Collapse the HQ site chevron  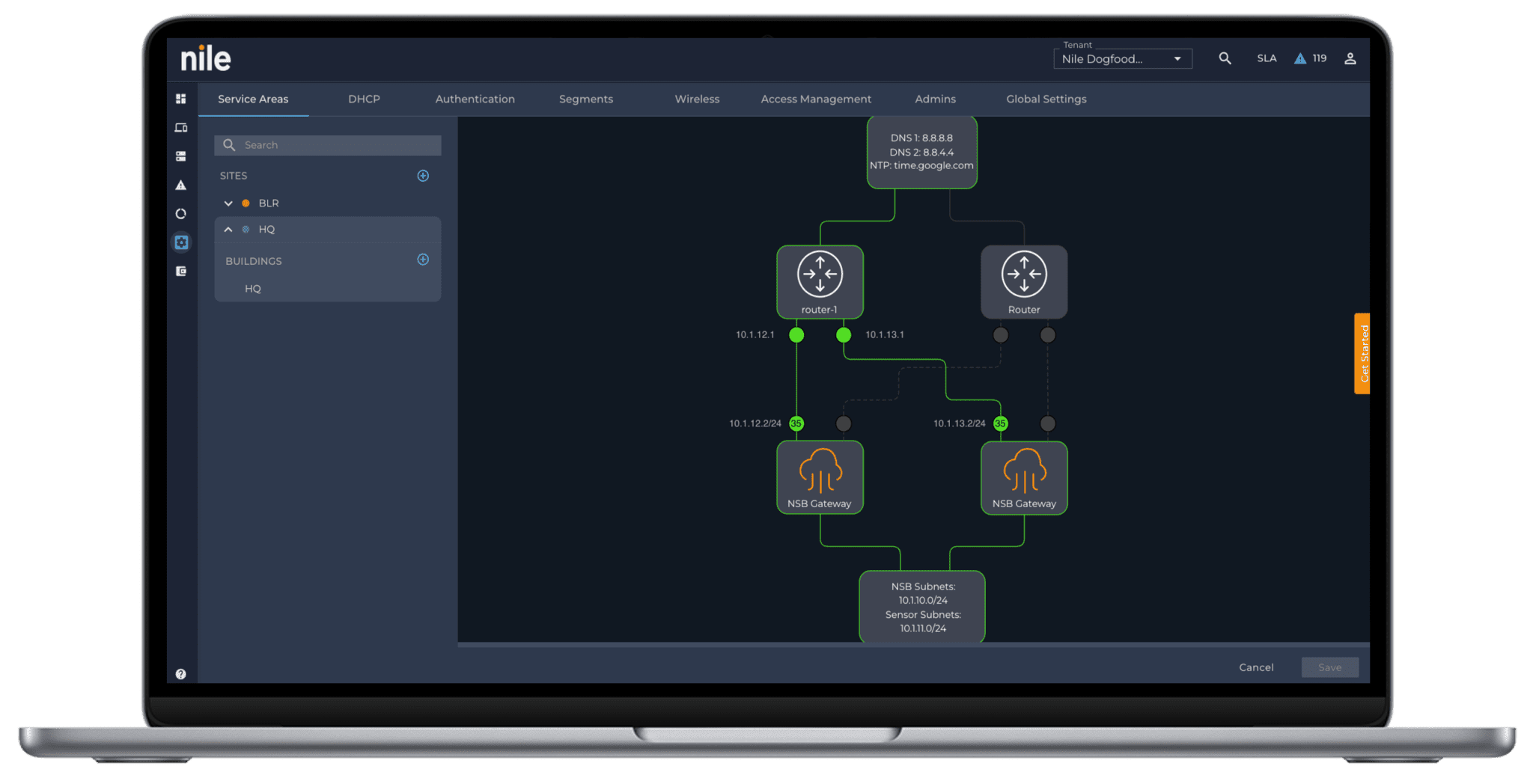click(228, 230)
